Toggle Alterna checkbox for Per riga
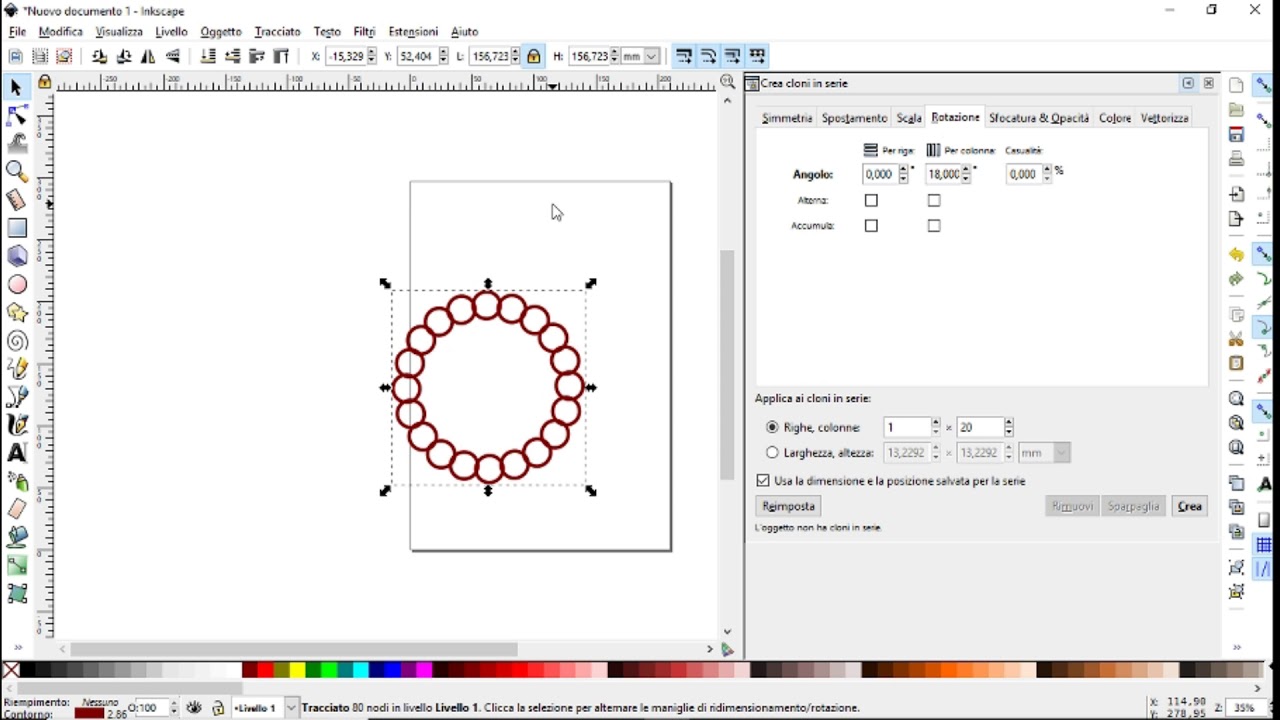The width and height of the screenshot is (1280, 720). coord(871,200)
